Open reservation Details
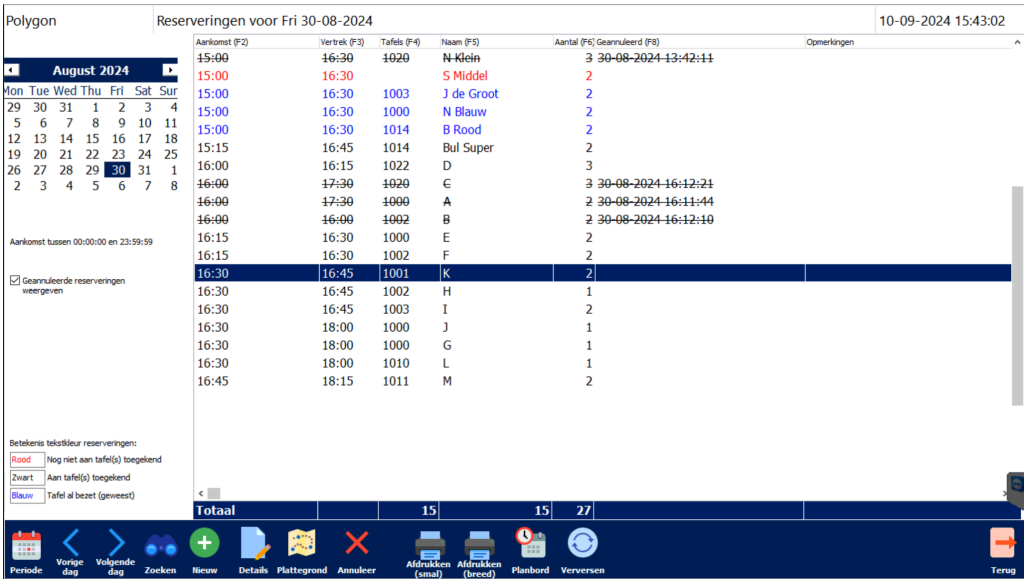 pos(253,552)
